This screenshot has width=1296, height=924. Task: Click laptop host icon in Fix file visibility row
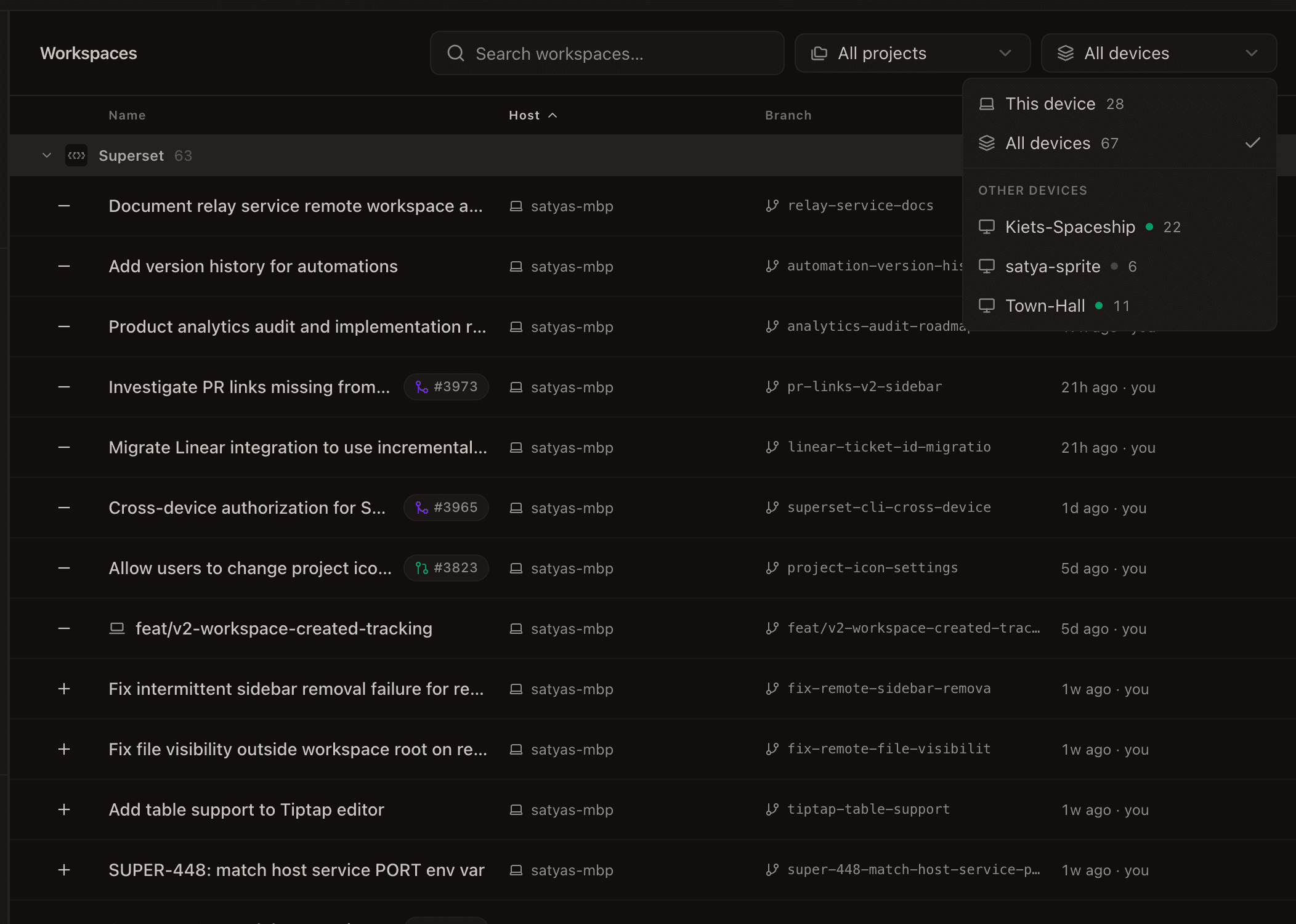click(x=516, y=749)
